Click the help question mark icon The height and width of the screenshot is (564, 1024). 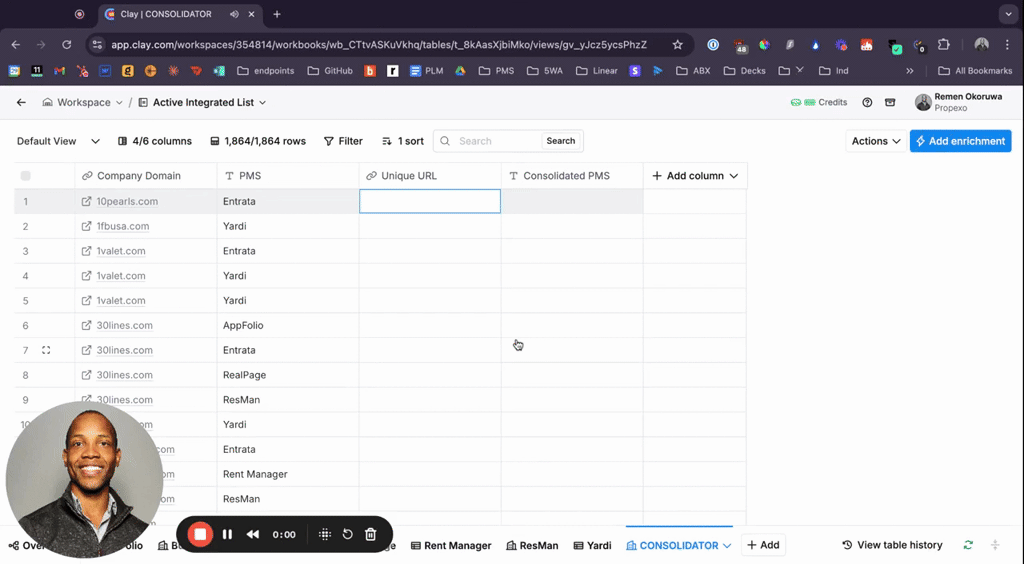(867, 102)
